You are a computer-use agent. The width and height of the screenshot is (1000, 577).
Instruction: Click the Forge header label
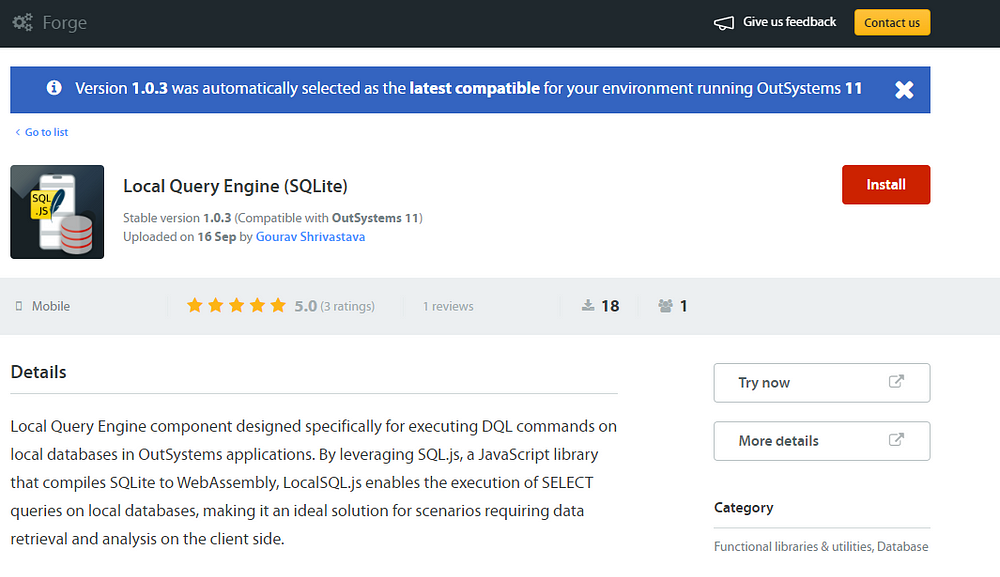point(66,21)
